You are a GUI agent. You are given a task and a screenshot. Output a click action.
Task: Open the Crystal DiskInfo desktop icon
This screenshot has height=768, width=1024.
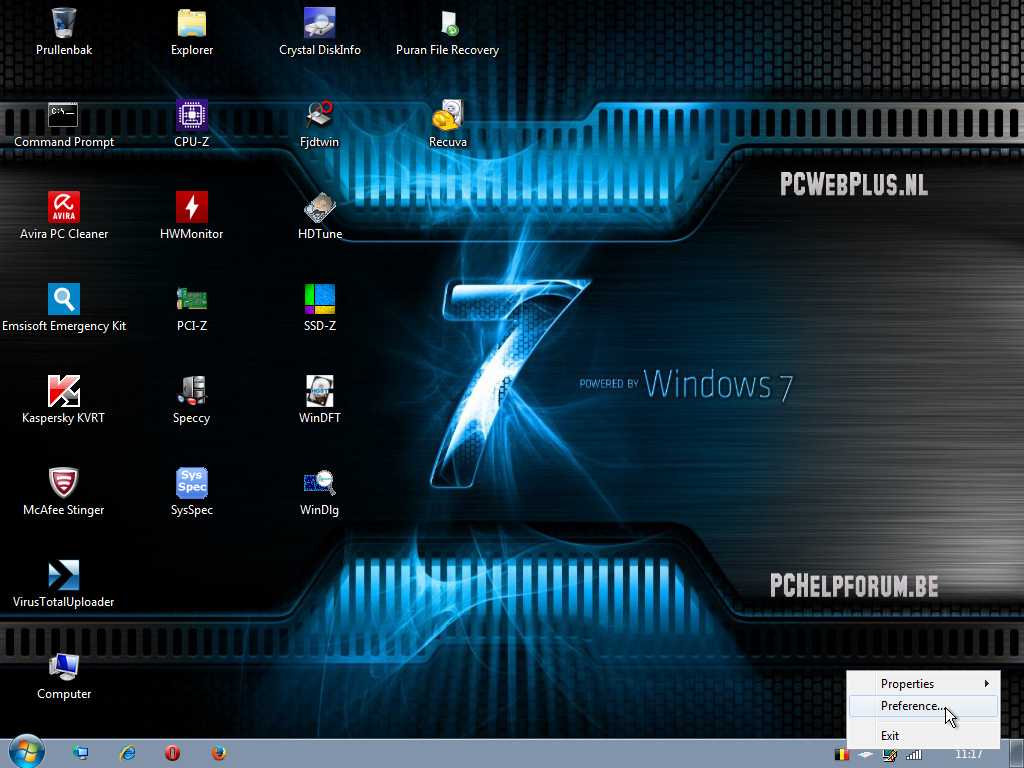[320, 23]
